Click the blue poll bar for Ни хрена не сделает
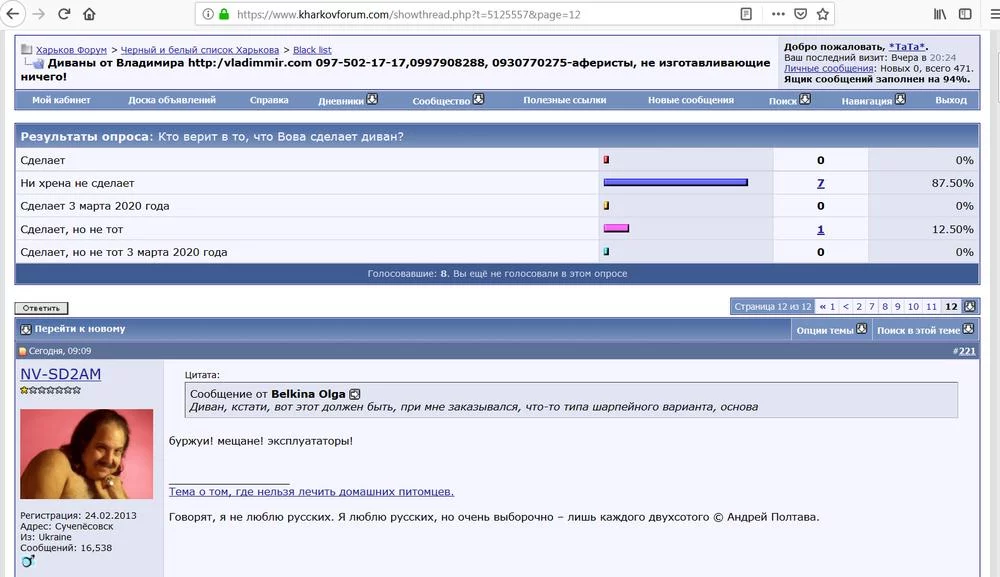The height and width of the screenshot is (577, 1000). [x=675, y=182]
